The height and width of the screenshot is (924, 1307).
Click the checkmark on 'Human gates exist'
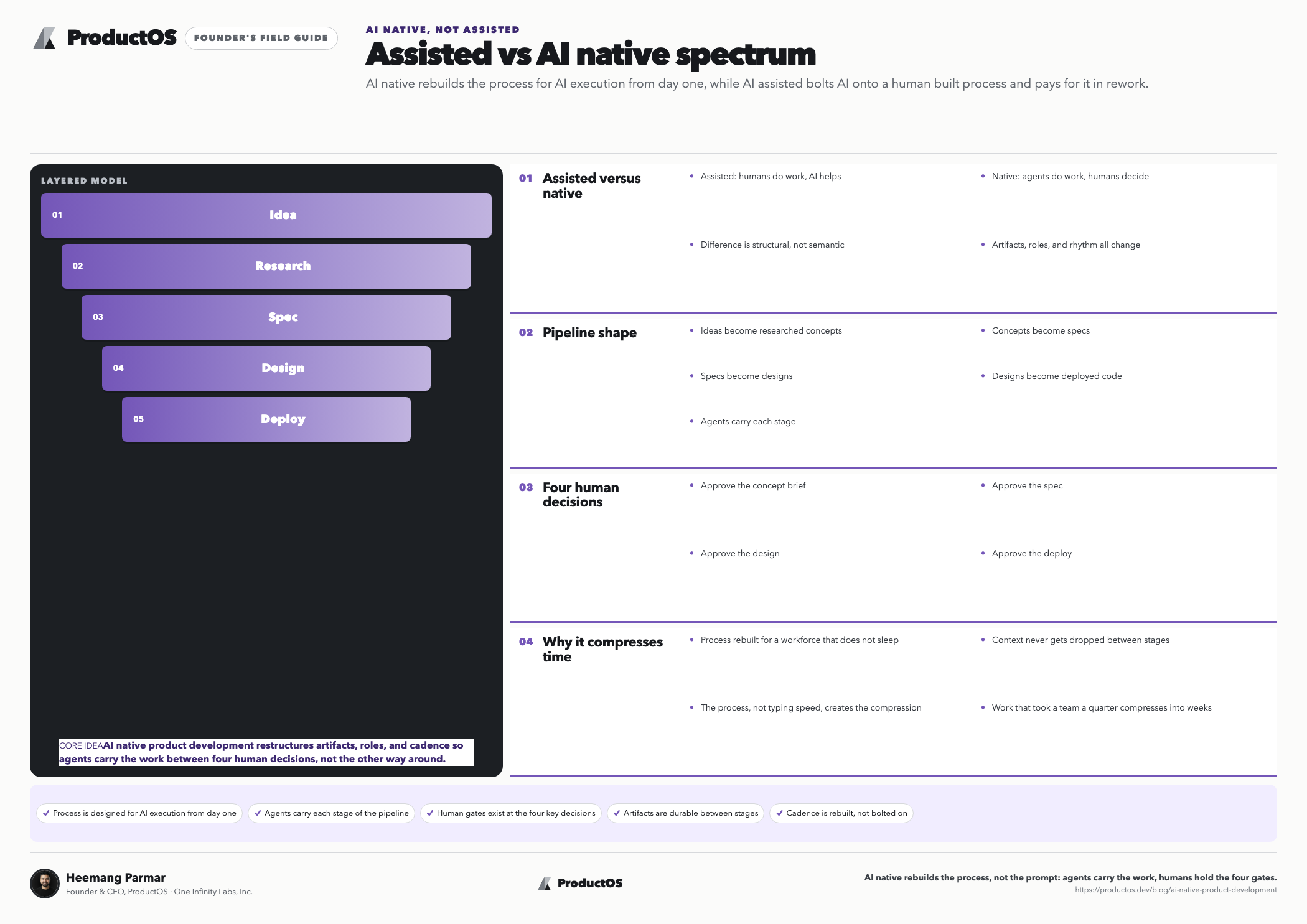click(x=430, y=813)
